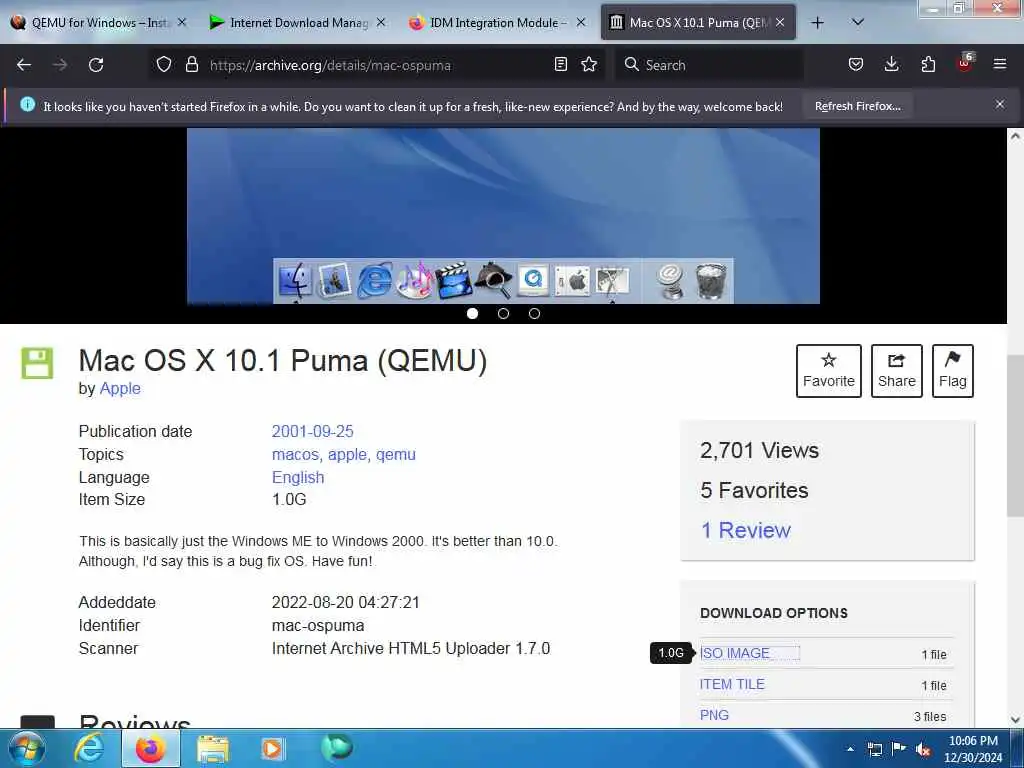
Task: Switch to the IDM Integration Module tab
Action: click(x=498, y=23)
